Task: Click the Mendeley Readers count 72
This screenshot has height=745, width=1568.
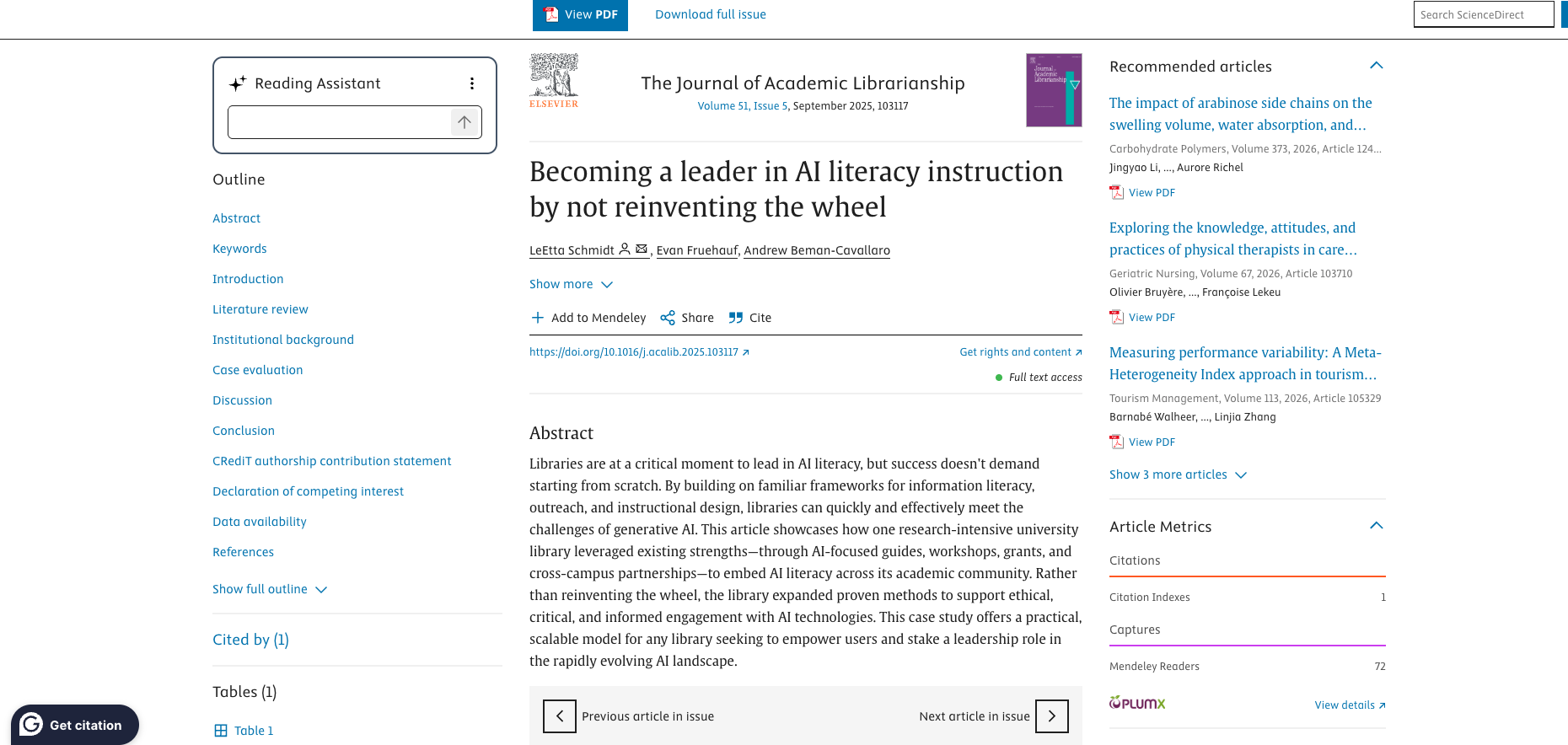Action: pos(1380,667)
